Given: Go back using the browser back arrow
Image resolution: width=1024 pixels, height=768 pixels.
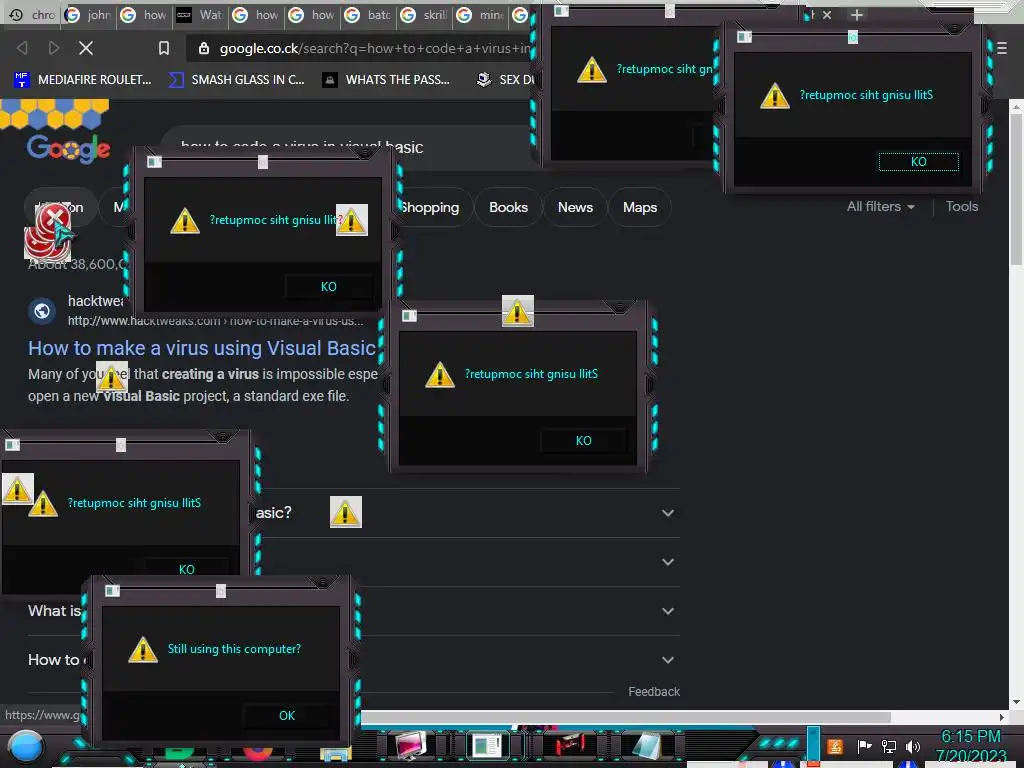Looking at the screenshot, I should [22, 48].
